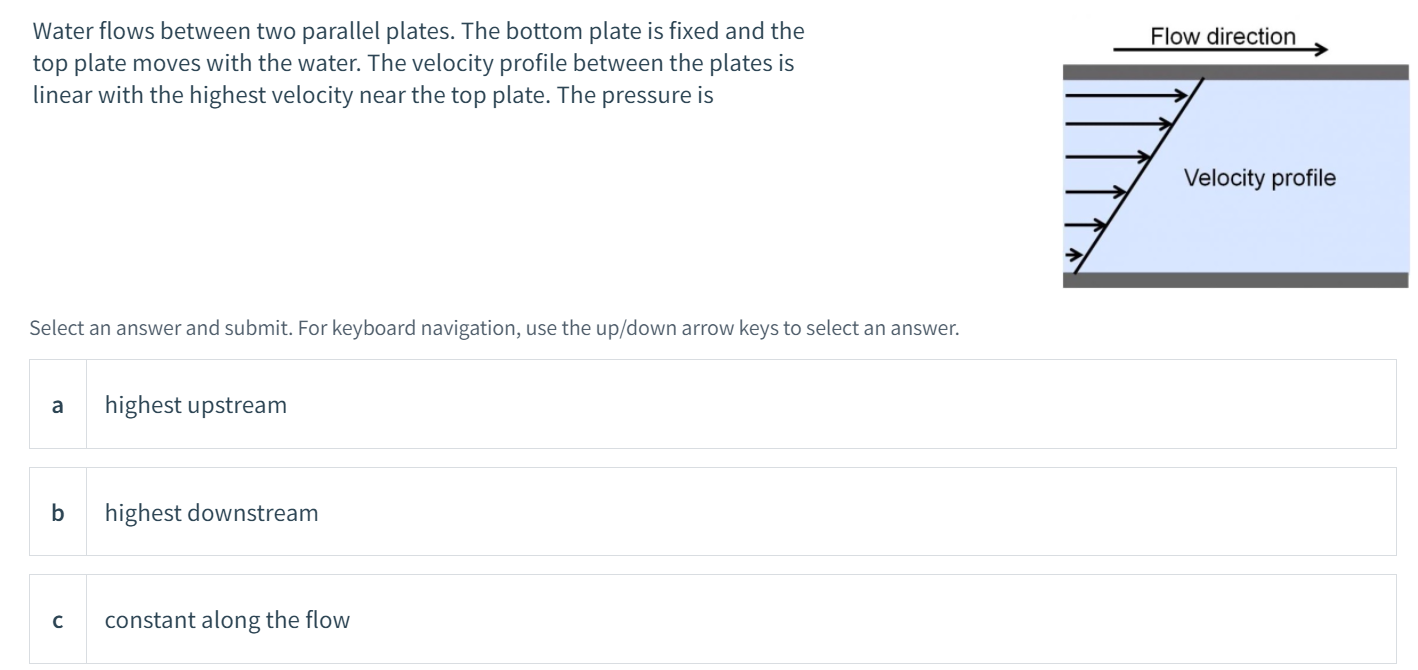Click the letter b in the second answer row
This screenshot has width=1418, height=670.
(57, 513)
